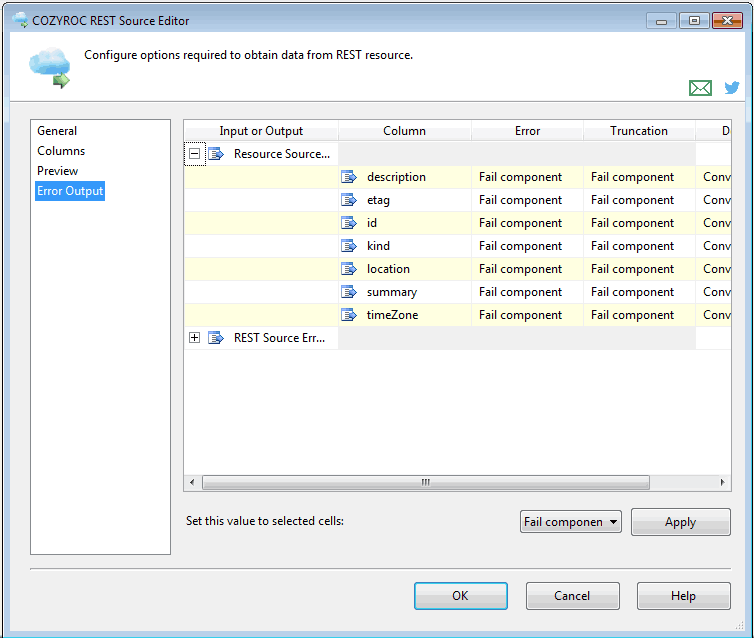Select the Error Output page
754x638 pixels.
[70, 191]
